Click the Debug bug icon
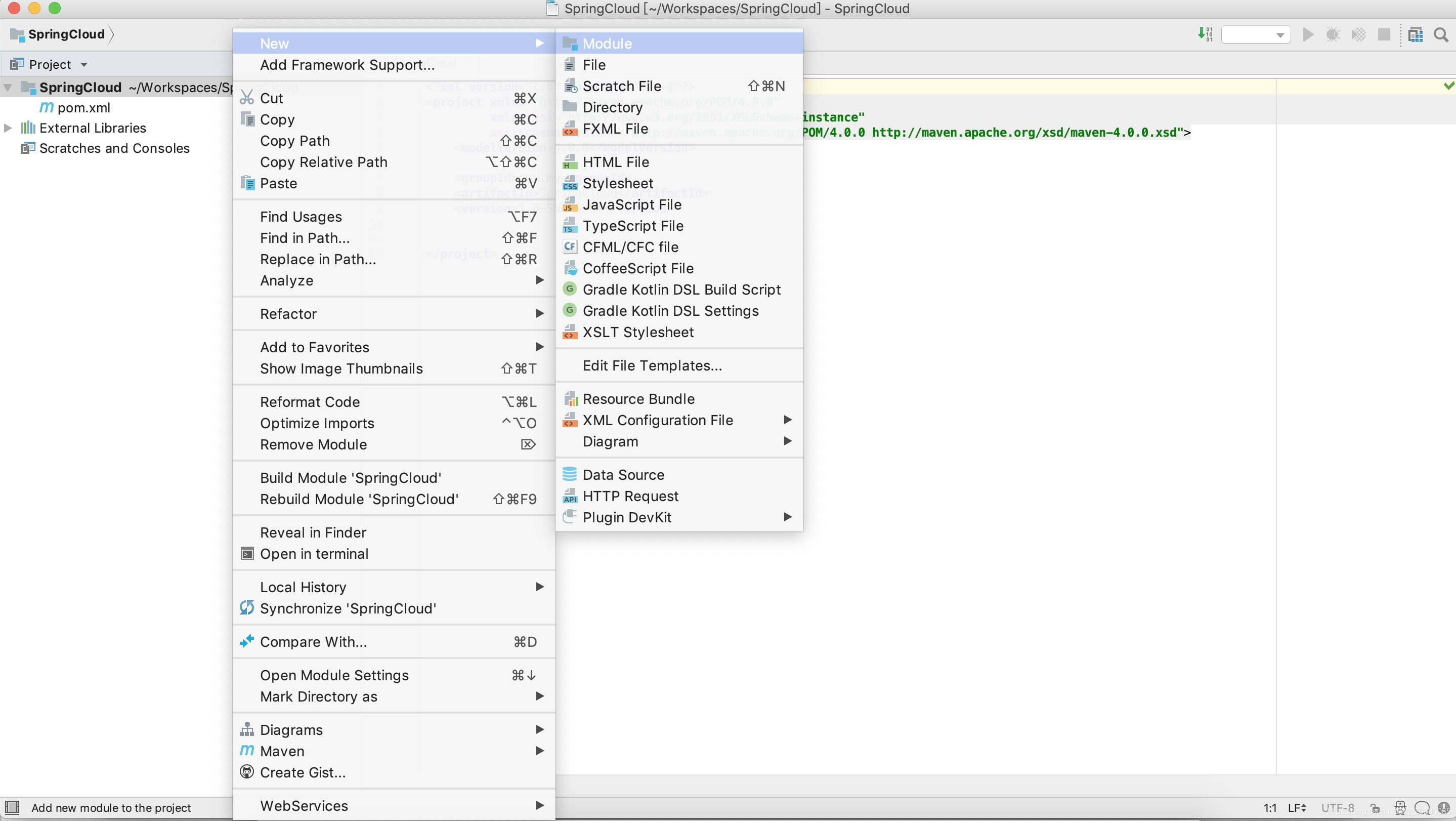Screen dimensions: 1456x821 click(x=1333, y=34)
